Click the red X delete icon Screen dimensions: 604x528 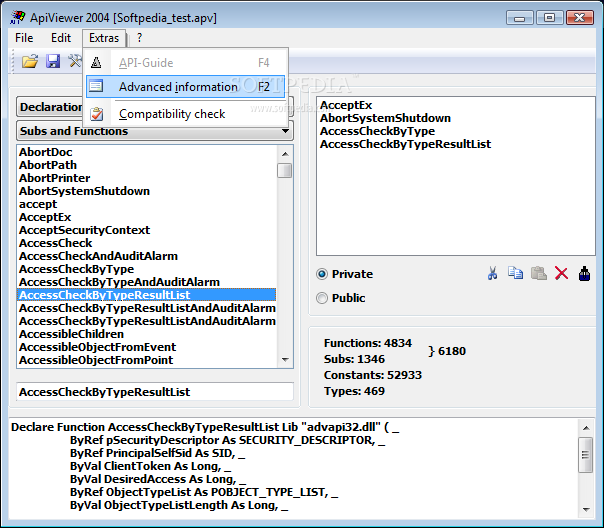coord(561,273)
